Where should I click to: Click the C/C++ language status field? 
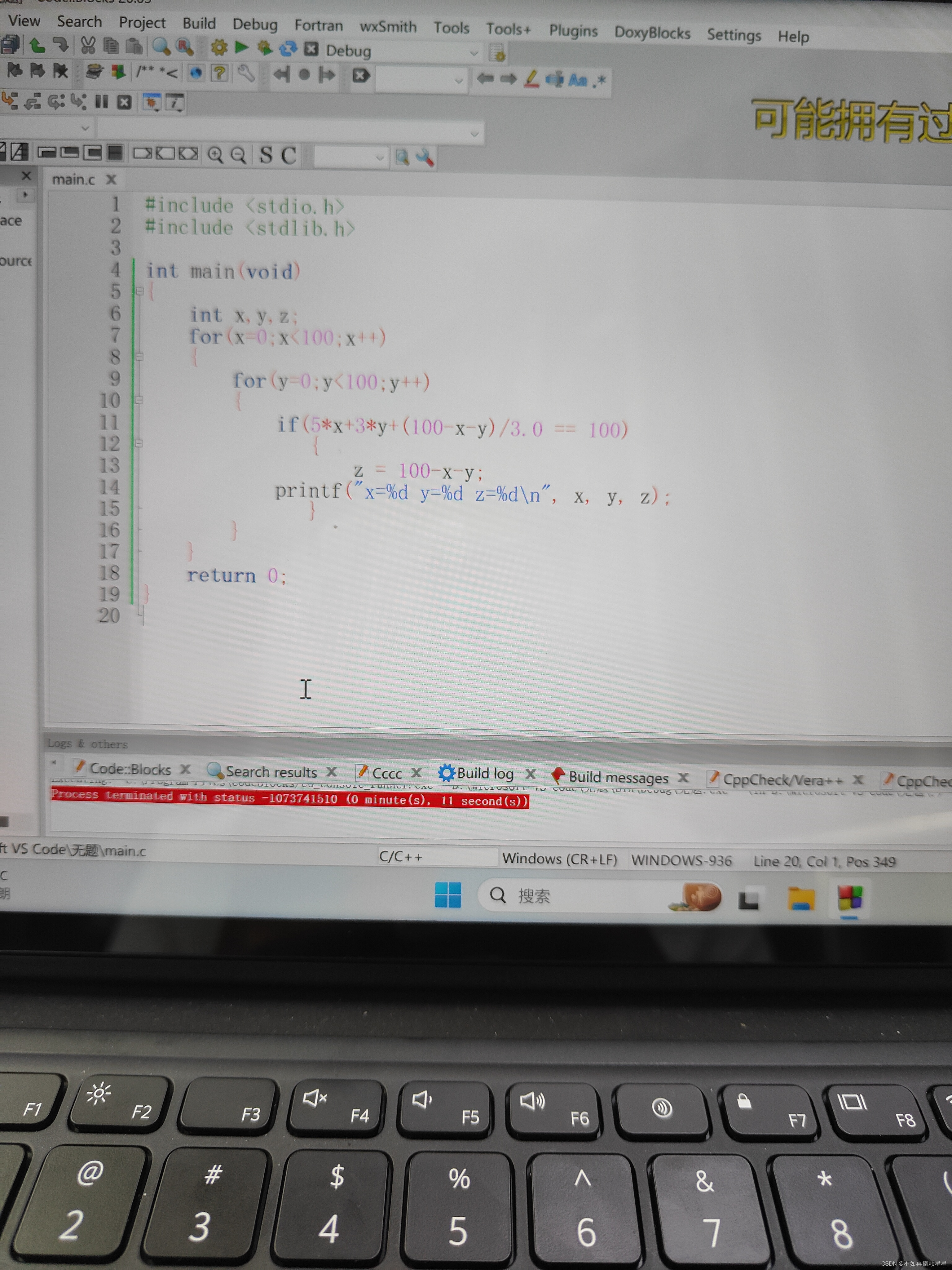click(438, 857)
